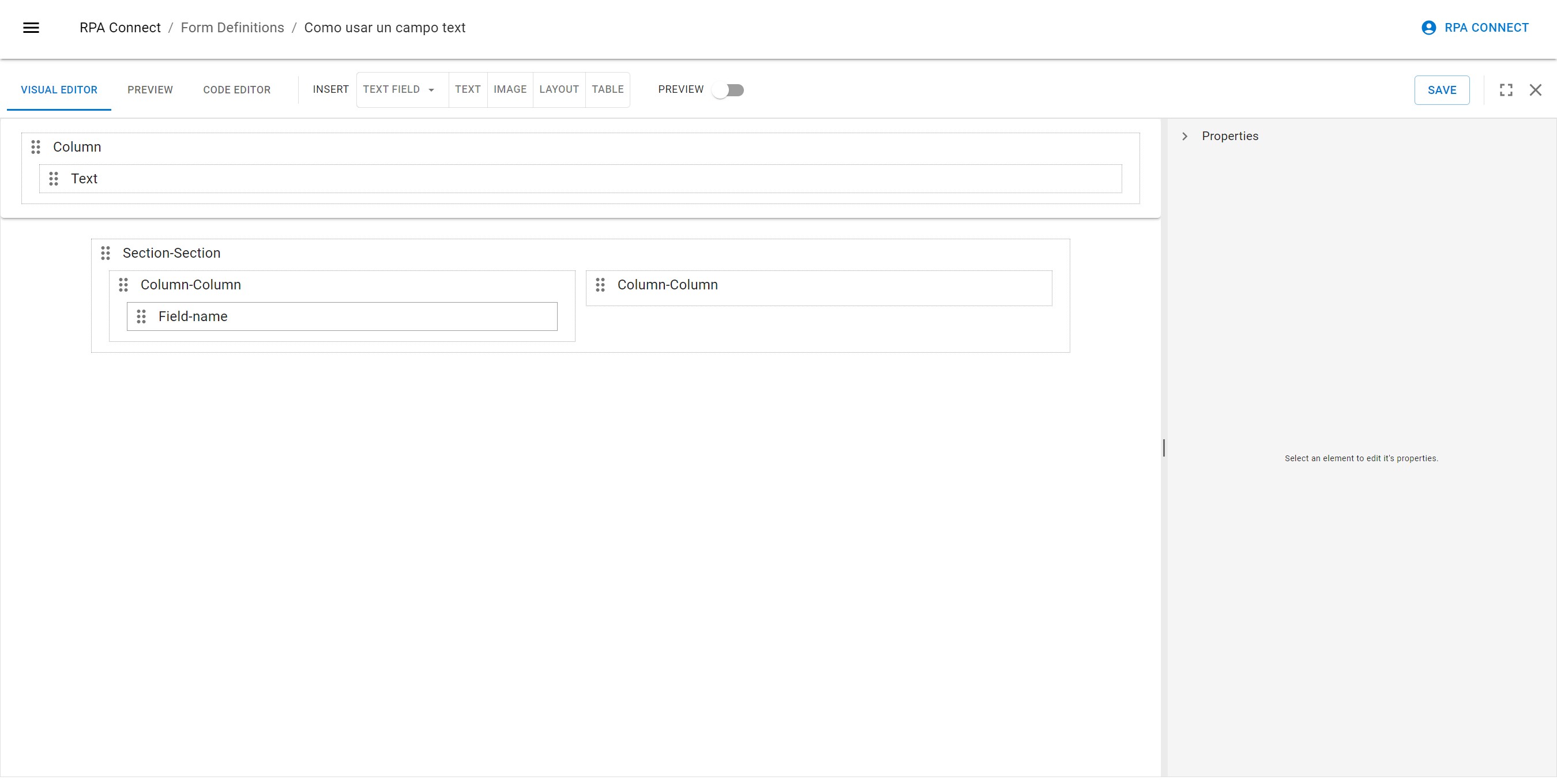This screenshot has height=784, width=1557.
Task: Grab the Field-name drag handle
Action: [x=141, y=316]
